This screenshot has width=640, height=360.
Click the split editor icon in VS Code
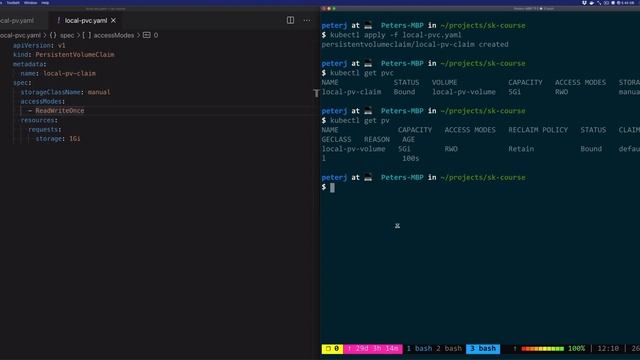point(290,20)
